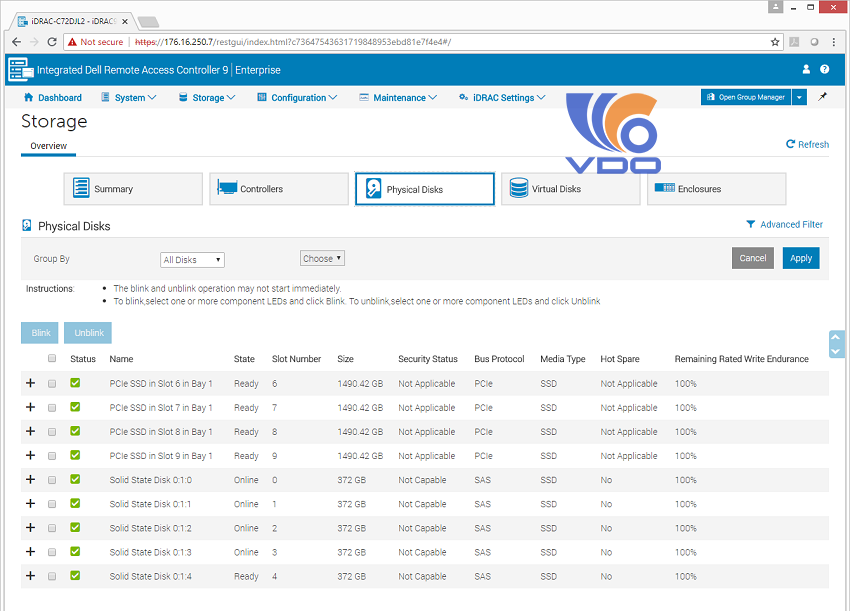Click the page scroll up/down widget
Screen dimensions: 850x611
[x=835, y=344]
